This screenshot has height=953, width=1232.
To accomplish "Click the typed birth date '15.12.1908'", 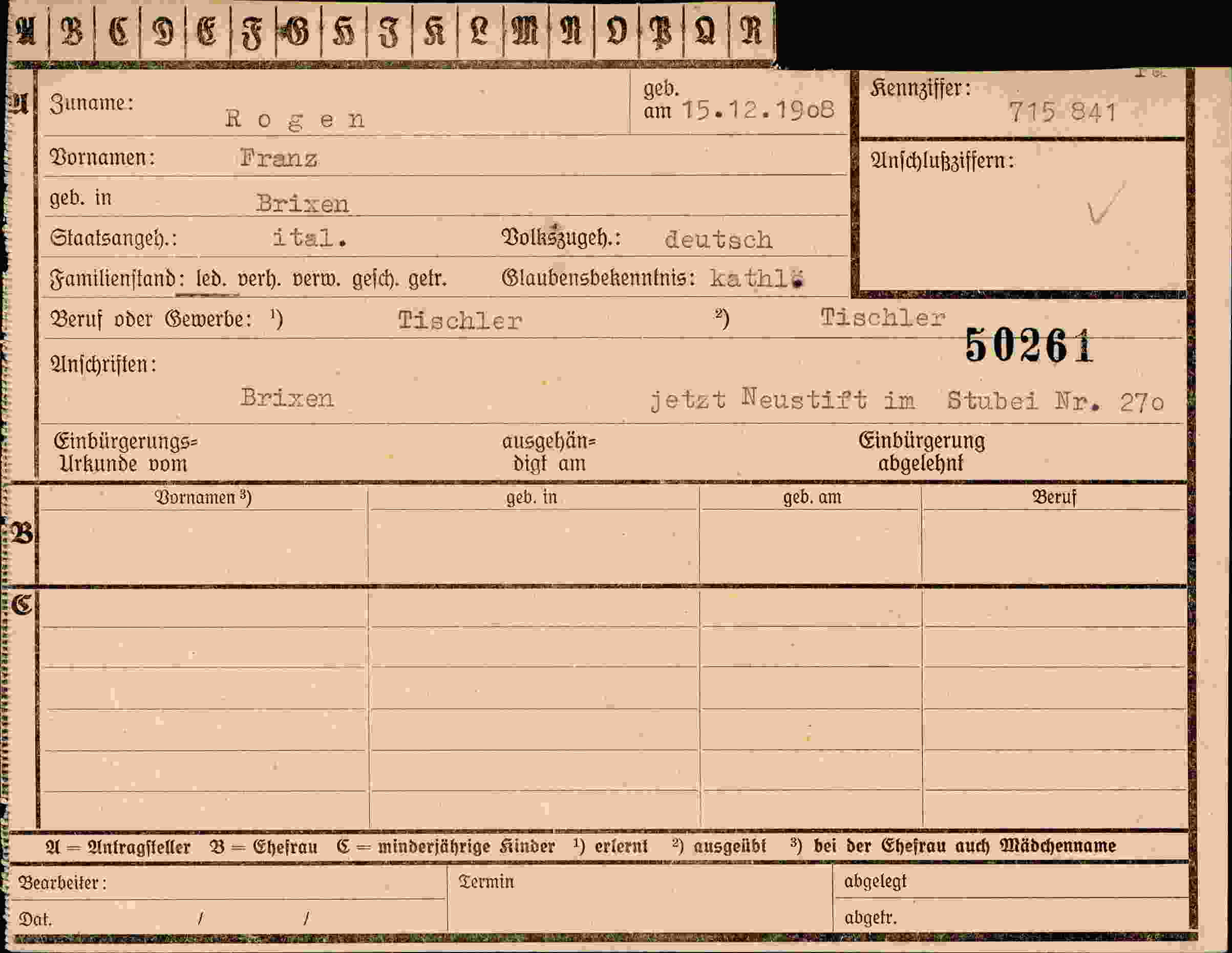I will 758,110.
